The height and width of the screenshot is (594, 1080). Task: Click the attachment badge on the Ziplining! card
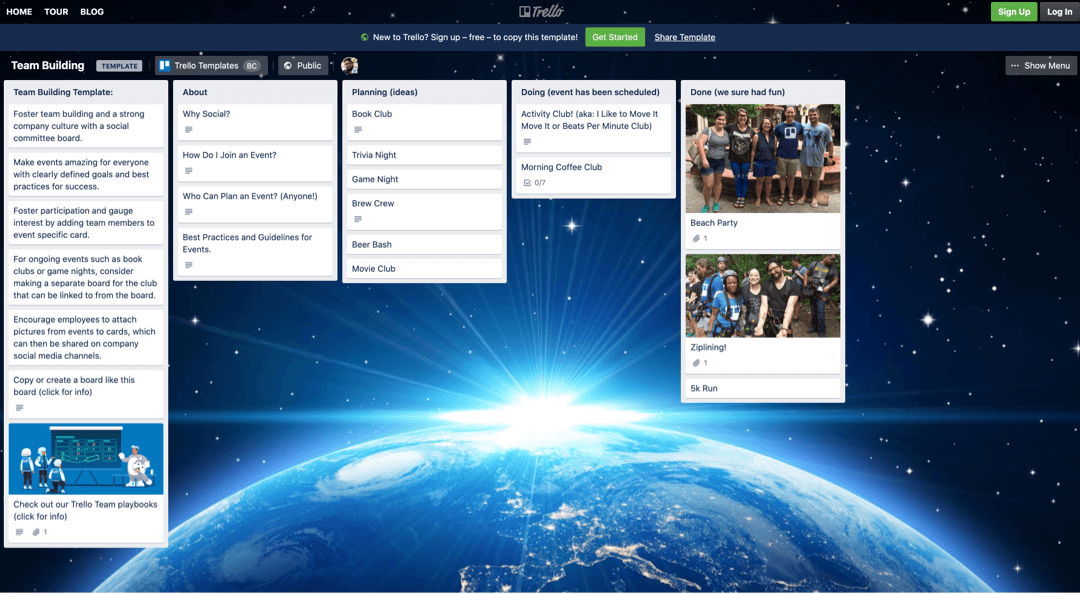coord(696,361)
